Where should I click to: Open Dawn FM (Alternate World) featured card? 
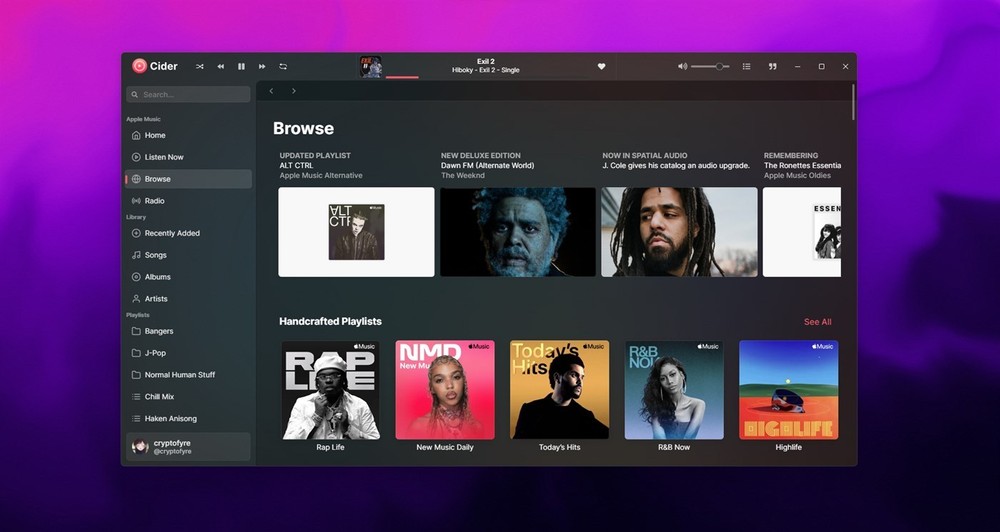click(518, 232)
